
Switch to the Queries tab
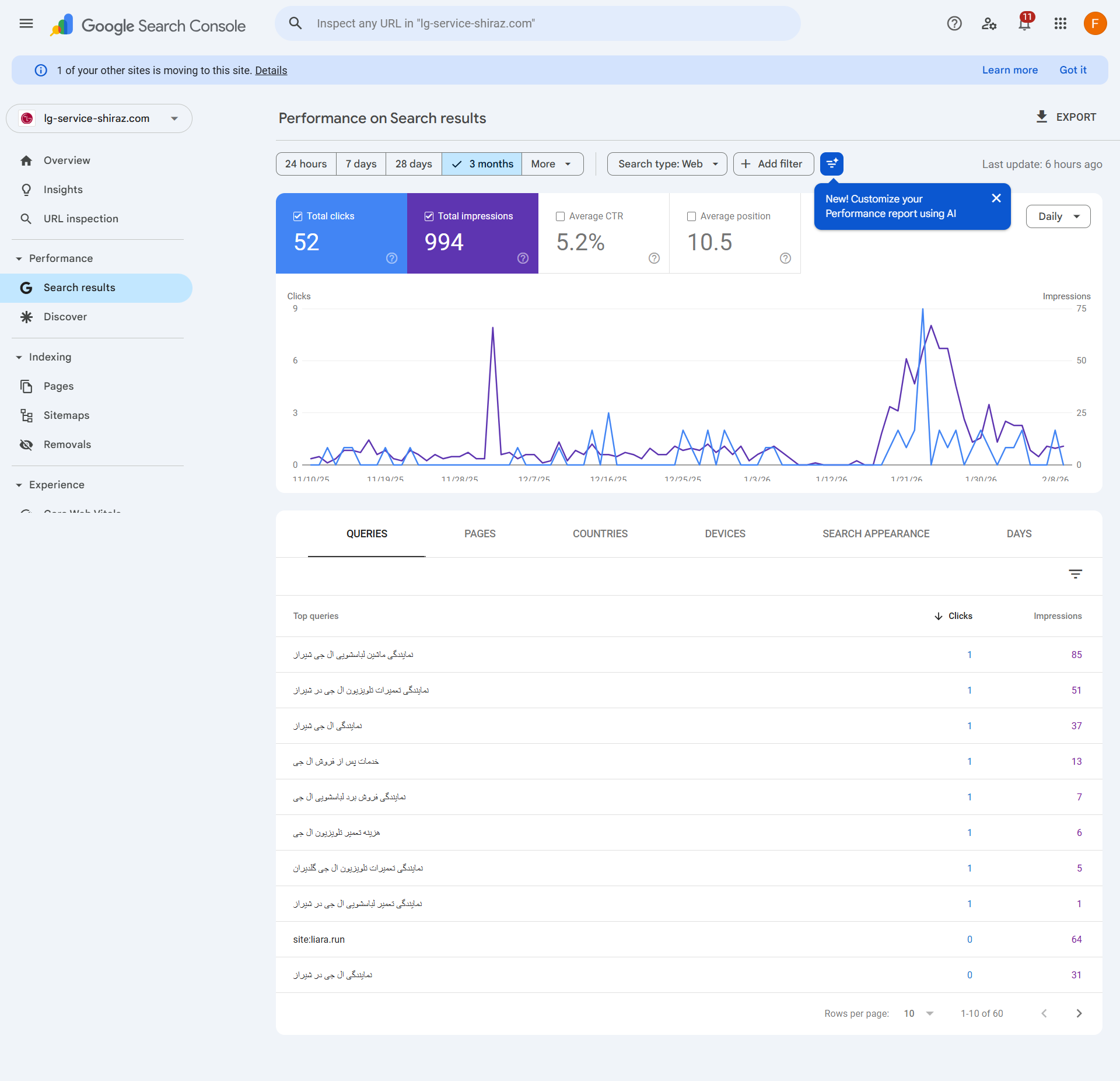pyautogui.click(x=367, y=534)
